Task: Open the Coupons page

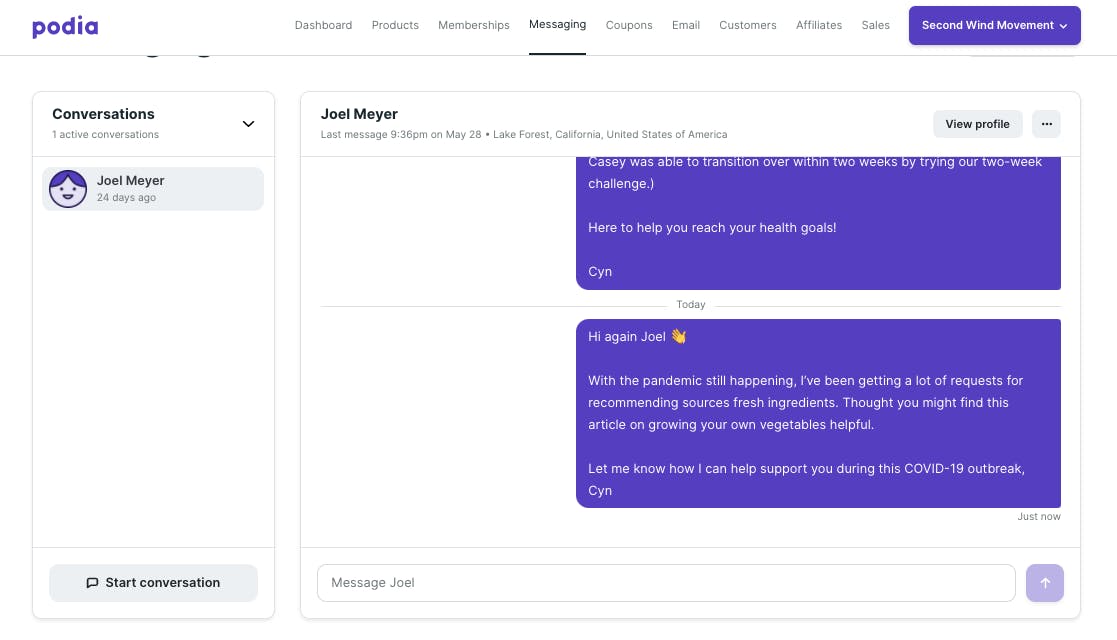Action: point(629,25)
